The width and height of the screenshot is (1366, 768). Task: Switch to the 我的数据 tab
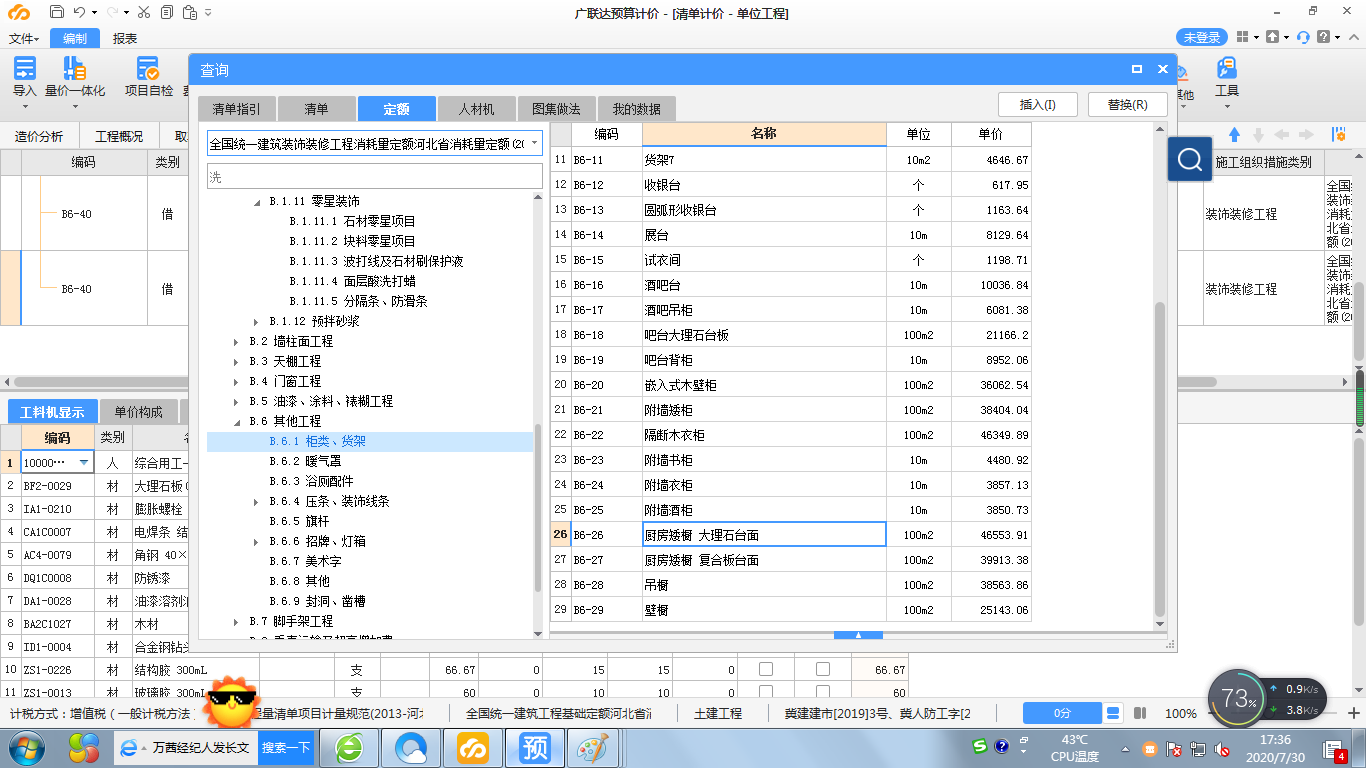pyautogui.click(x=636, y=109)
